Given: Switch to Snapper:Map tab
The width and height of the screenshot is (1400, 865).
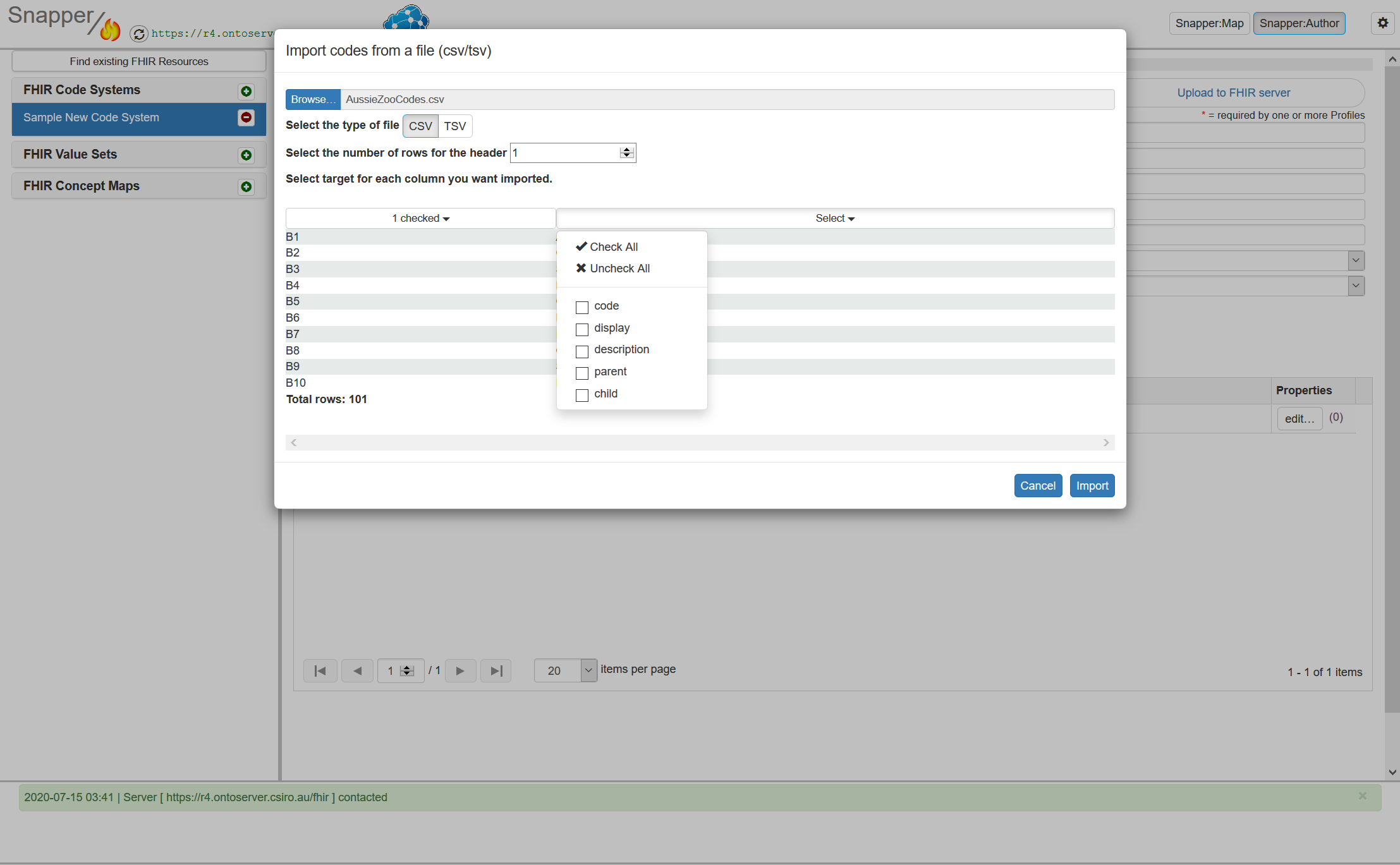Looking at the screenshot, I should click(x=1209, y=23).
